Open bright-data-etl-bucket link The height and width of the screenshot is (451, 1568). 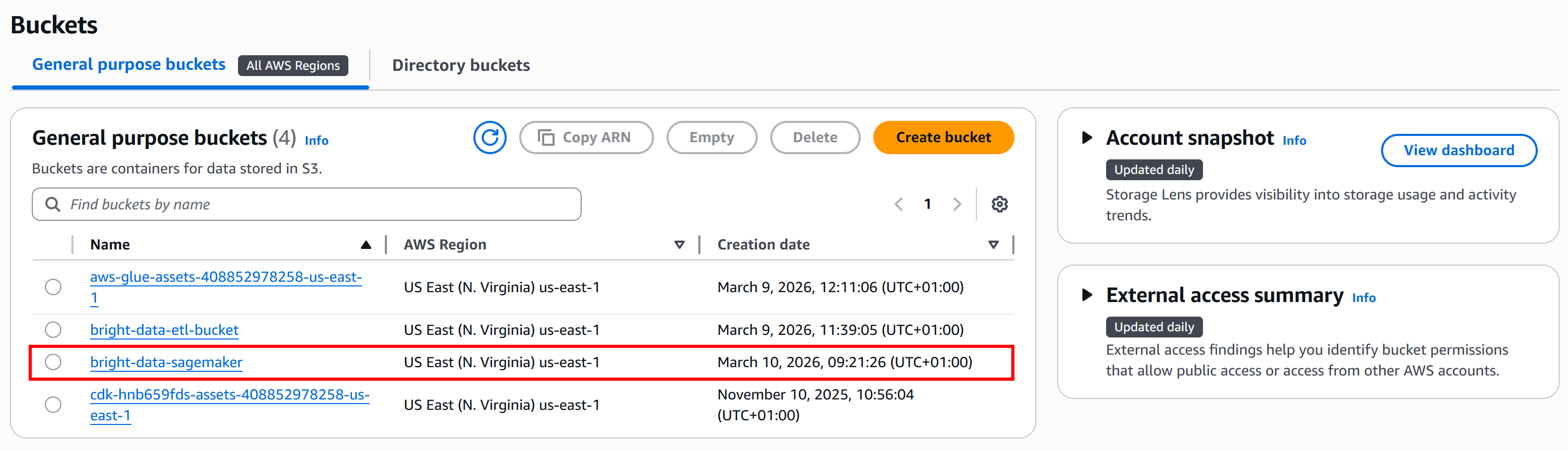click(x=165, y=330)
